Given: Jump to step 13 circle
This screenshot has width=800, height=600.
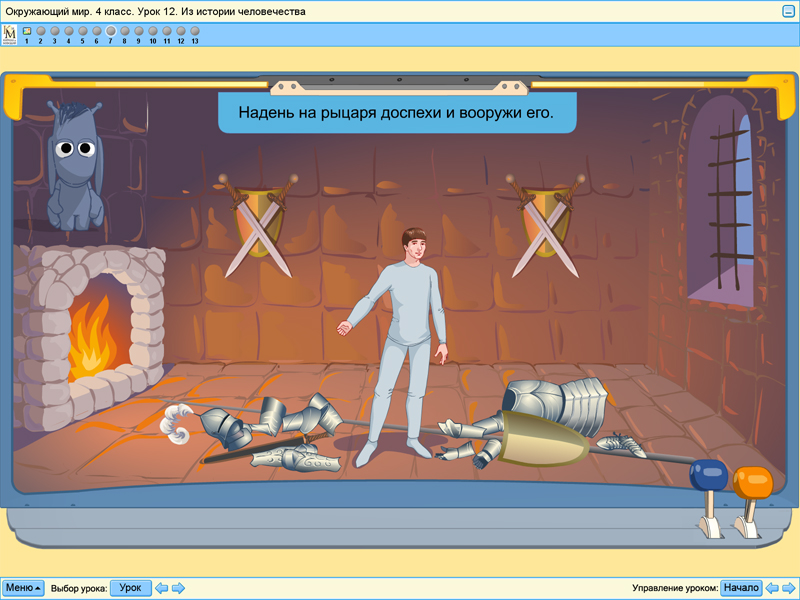Looking at the screenshot, I should coord(195,31).
